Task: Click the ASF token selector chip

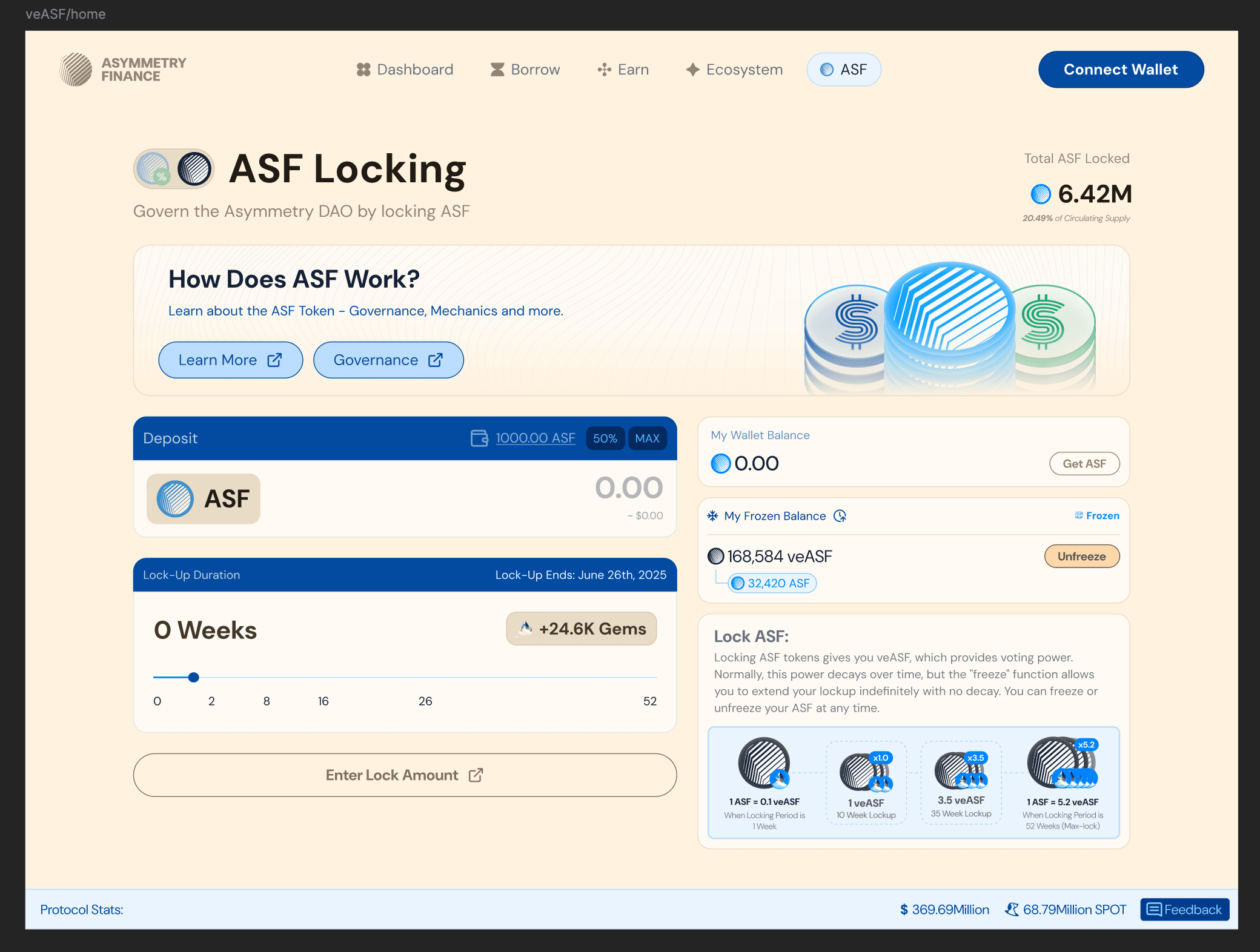Action: point(204,498)
